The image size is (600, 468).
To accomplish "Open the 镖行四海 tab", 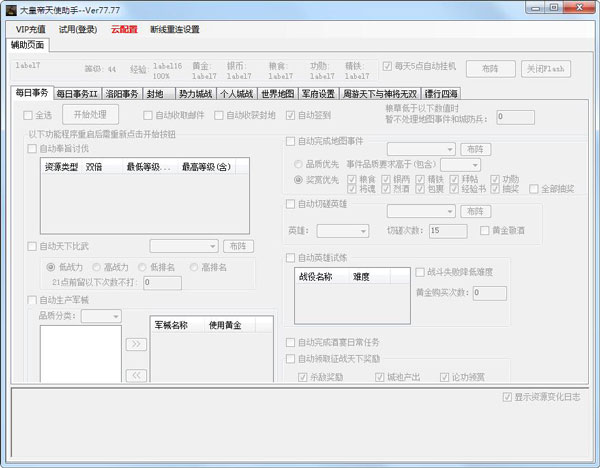I will (441, 94).
